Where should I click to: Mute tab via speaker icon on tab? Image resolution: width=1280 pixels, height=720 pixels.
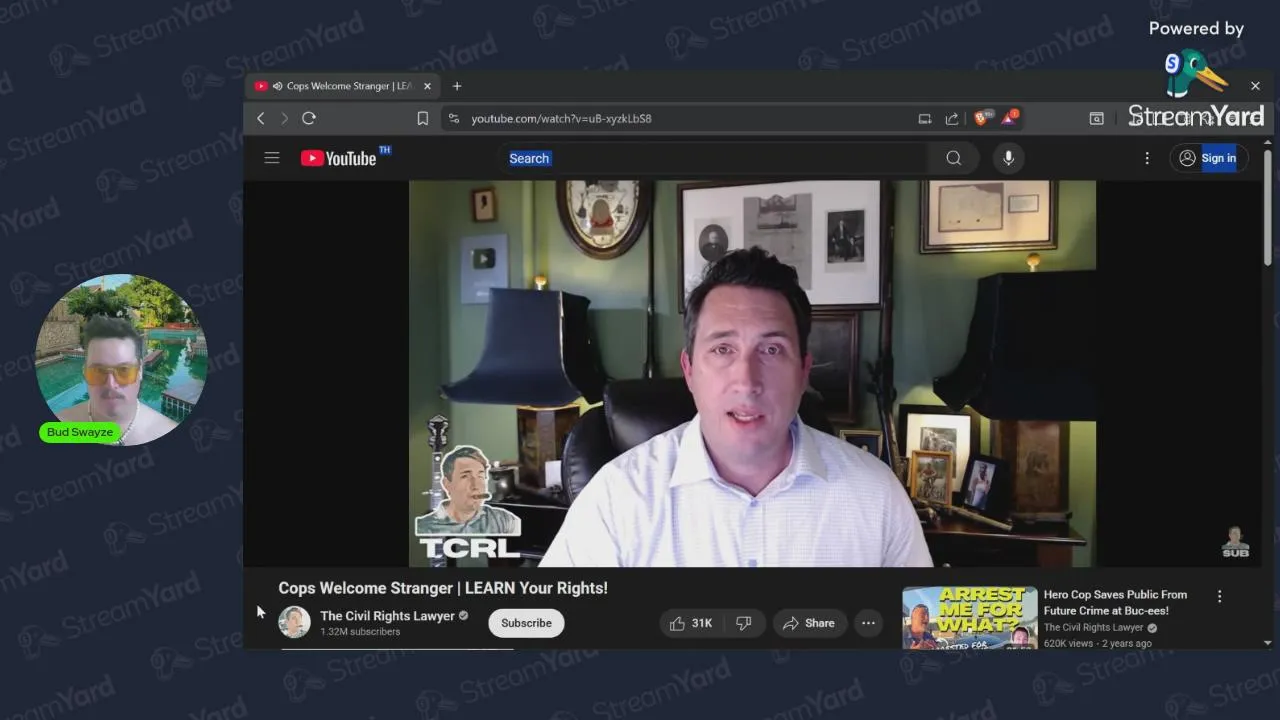[x=277, y=86]
